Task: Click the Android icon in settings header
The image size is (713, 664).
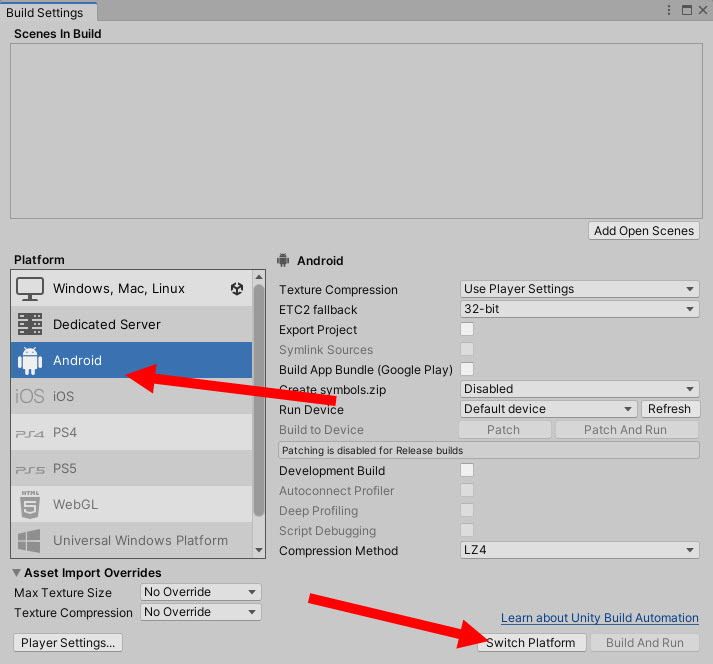Action: (283, 260)
